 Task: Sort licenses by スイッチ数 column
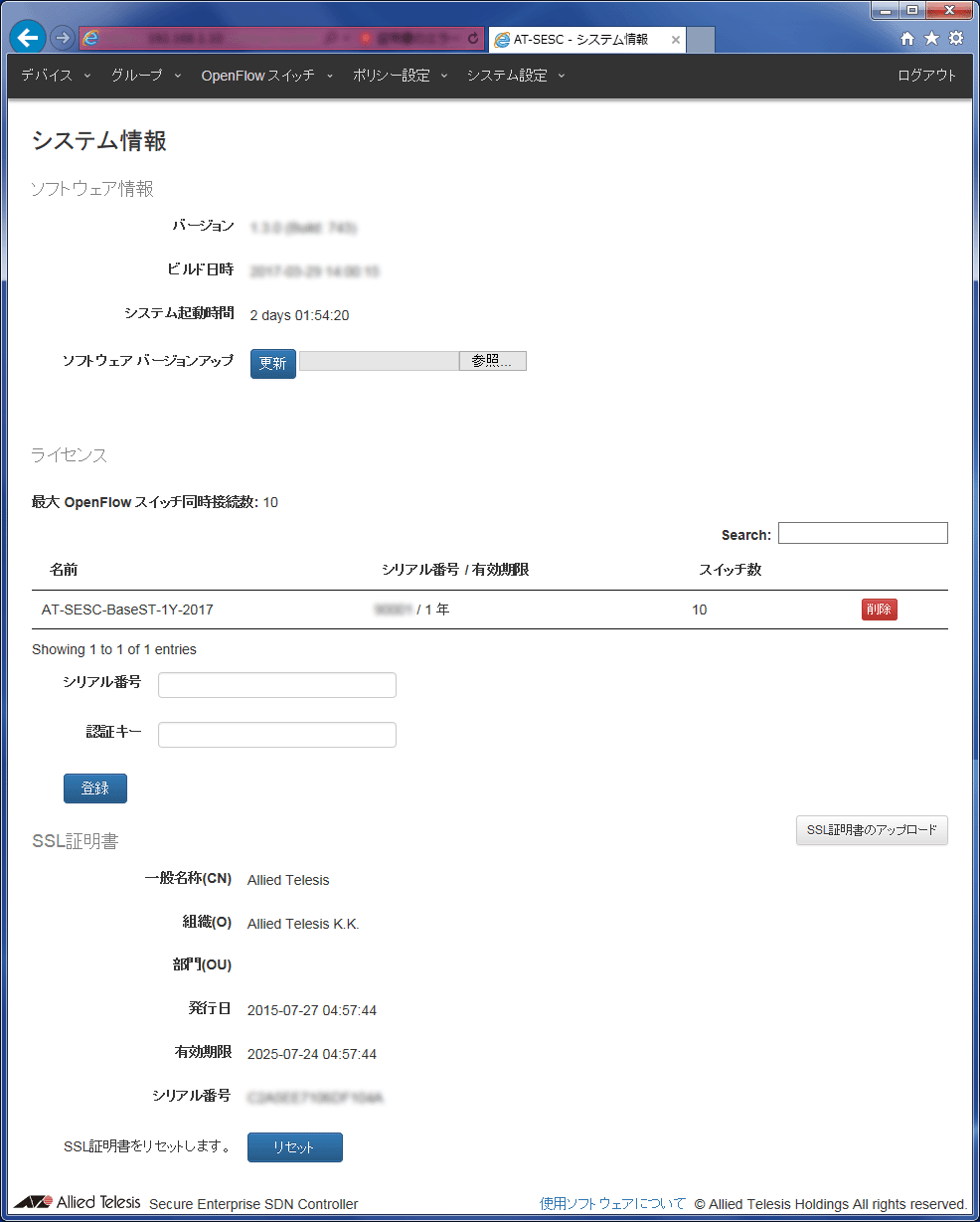(731, 570)
